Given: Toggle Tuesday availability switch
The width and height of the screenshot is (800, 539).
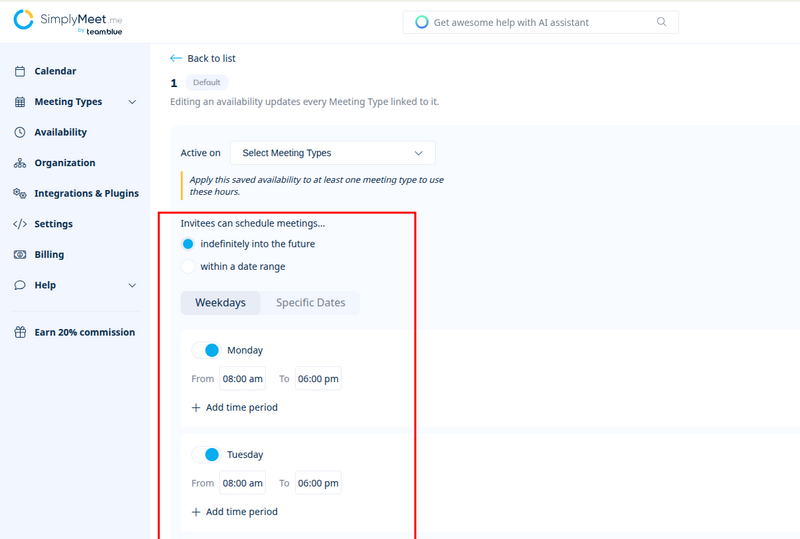Looking at the screenshot, I should point(206,454).
